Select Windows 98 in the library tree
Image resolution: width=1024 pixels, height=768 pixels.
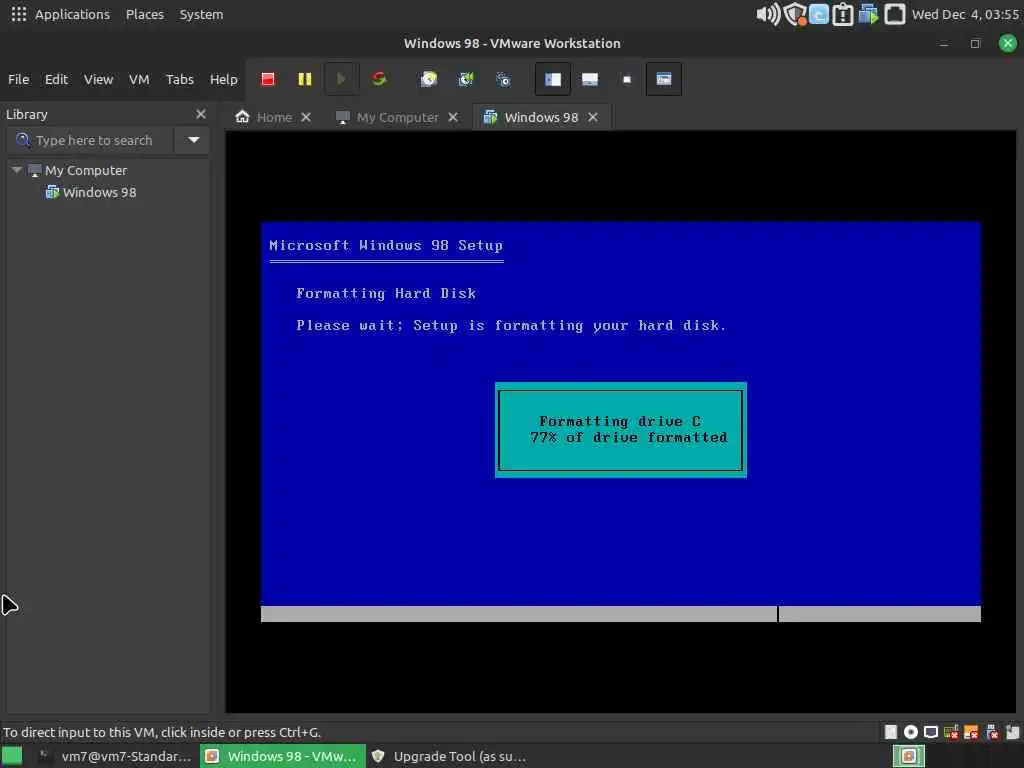[x=99, y=193]
